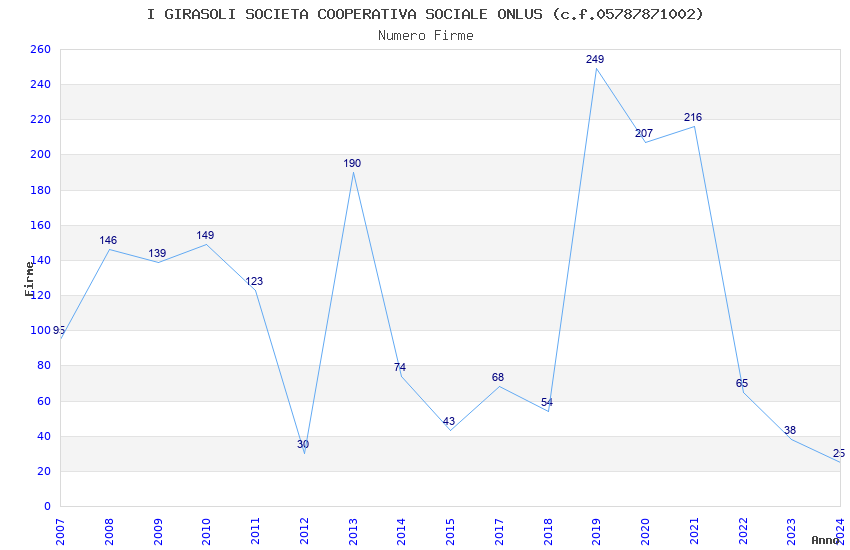Click the x-axis year label 2014
The height and width of the screenshot is (550, 850).
tap(401, 531)
